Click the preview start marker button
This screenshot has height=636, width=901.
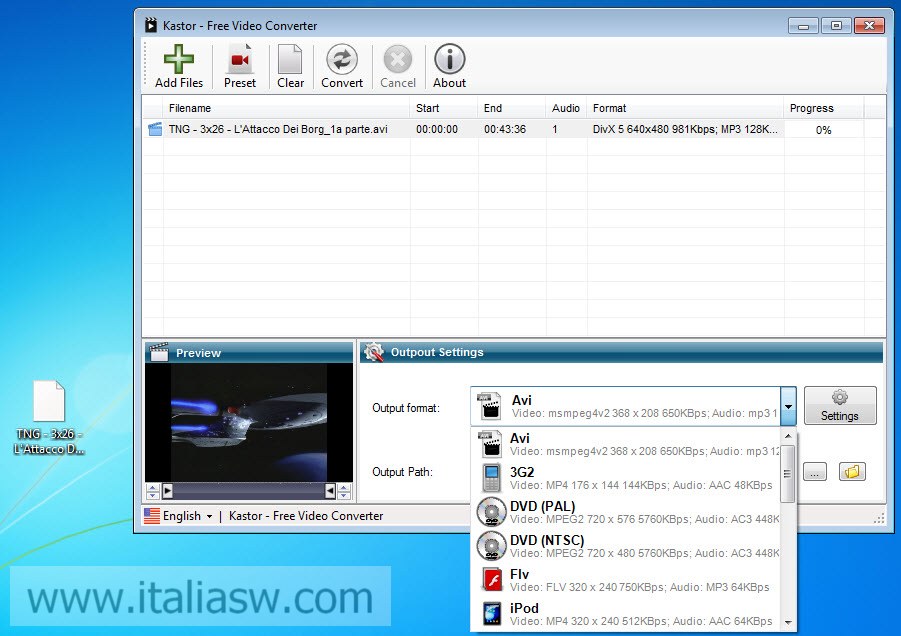click(x=168, y=491)
